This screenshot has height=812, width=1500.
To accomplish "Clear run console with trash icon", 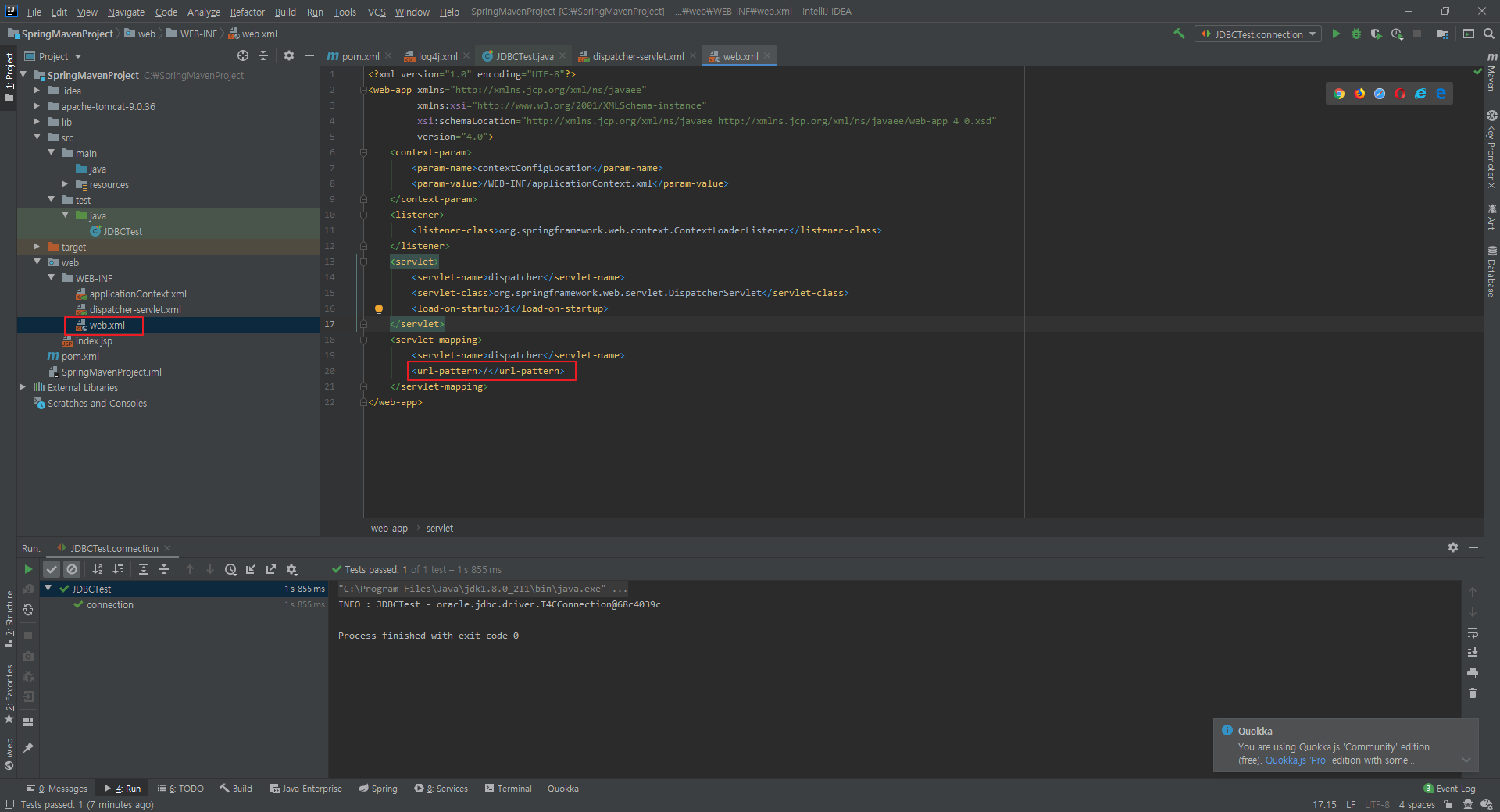I will point(1473,693).
